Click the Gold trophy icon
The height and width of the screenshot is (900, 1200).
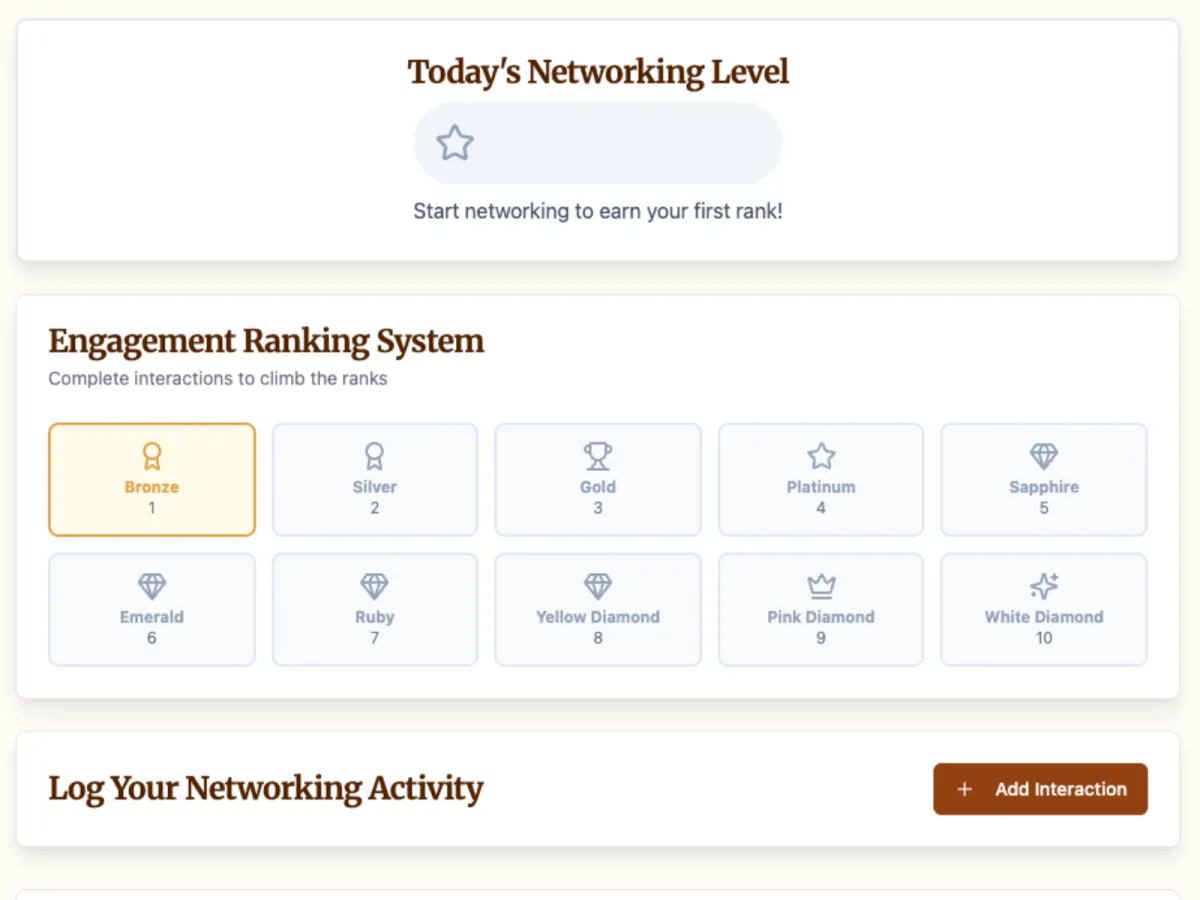coord(598,457)
